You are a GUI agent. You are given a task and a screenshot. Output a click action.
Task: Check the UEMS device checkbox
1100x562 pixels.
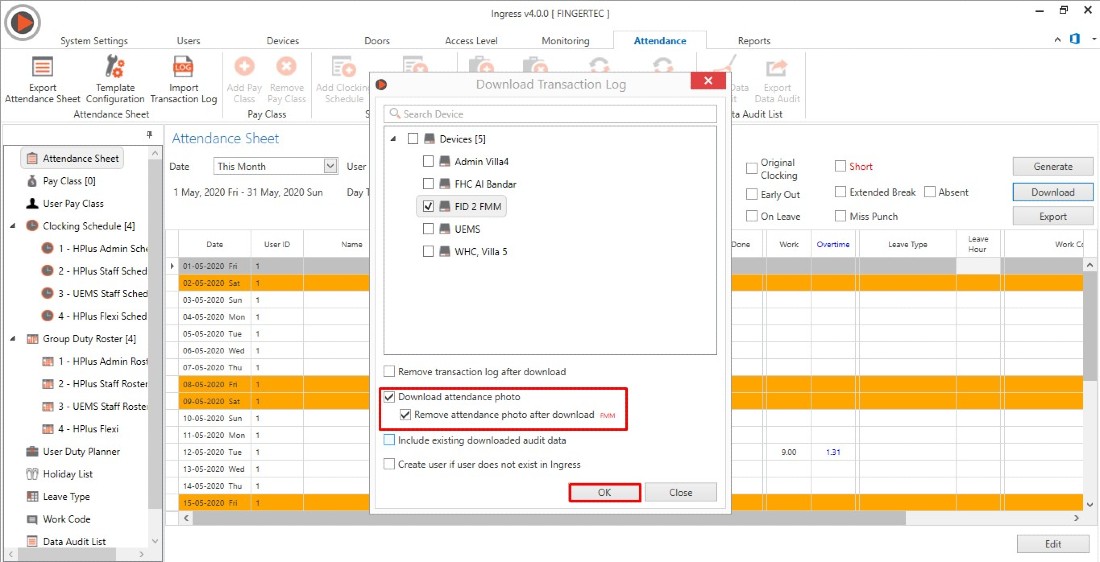click(428, 229)
